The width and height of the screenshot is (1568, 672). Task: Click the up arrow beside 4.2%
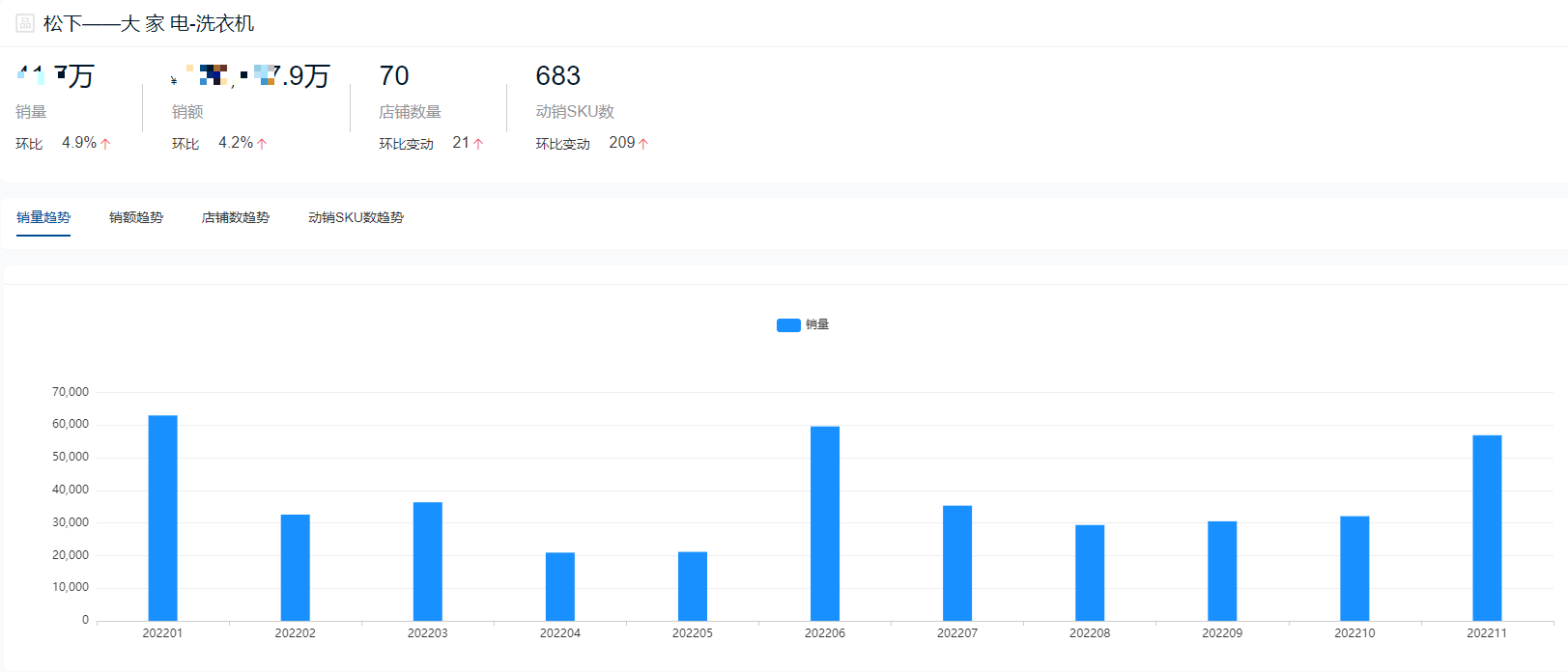(x=262, y=144)
